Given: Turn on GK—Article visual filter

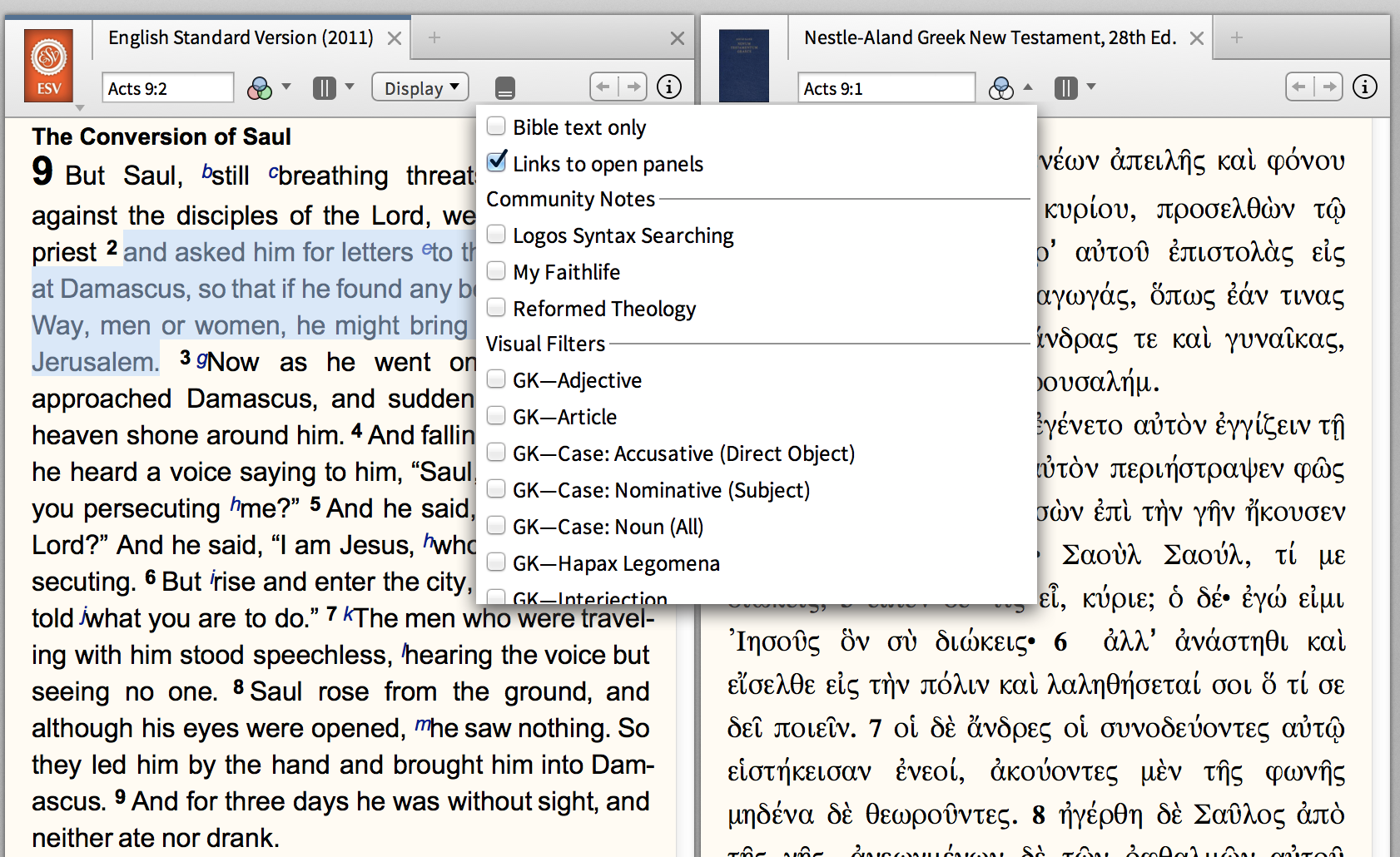Looking at the screenshot, I should [x=496, y=415].
